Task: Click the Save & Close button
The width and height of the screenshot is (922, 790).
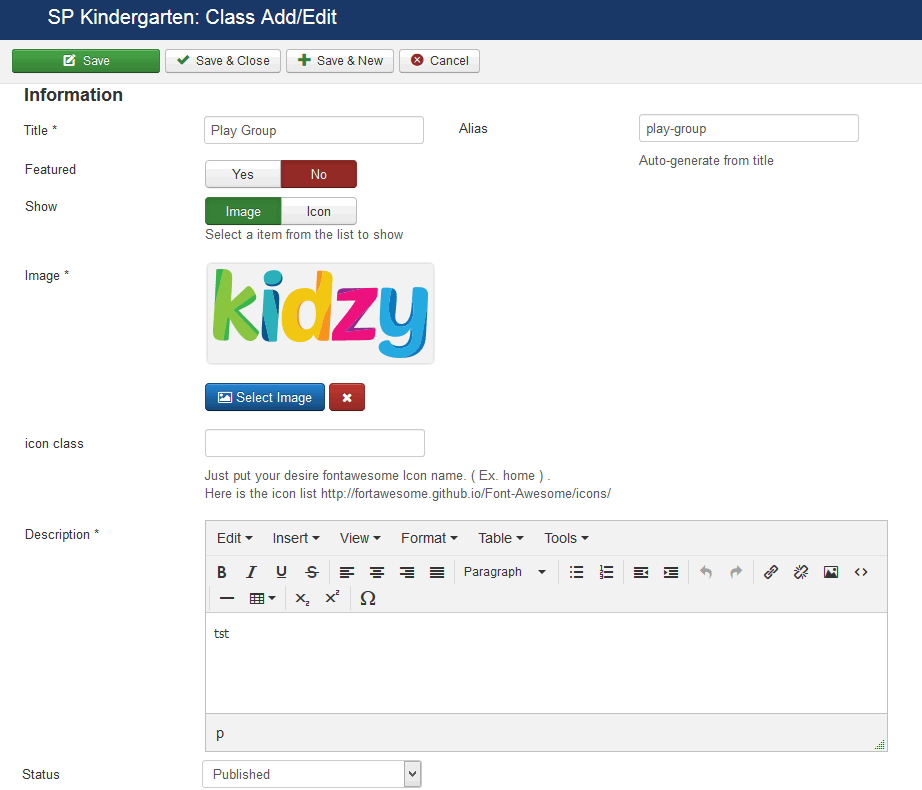Action: [223, 61]
